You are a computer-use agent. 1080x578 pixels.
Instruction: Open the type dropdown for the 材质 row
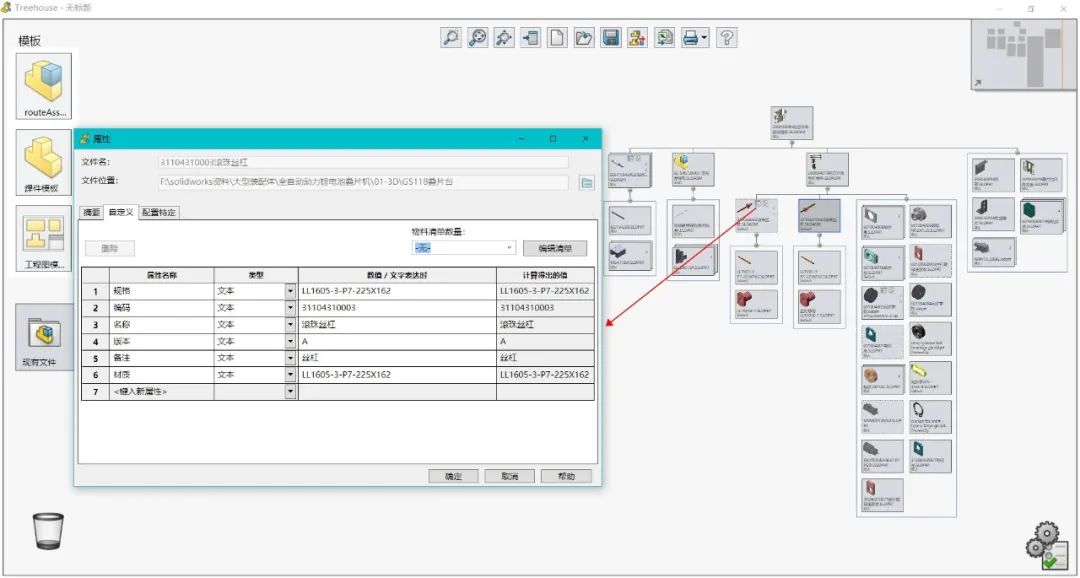291,375
